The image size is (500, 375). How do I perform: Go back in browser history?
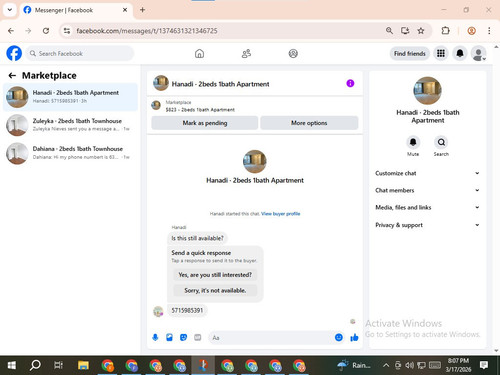(11, 31)
